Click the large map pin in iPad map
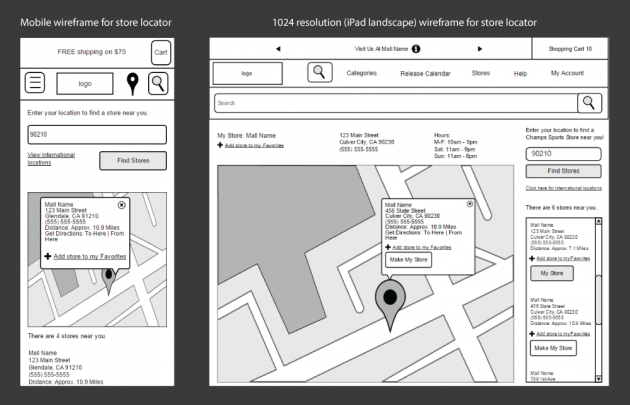 coord(390,304)
